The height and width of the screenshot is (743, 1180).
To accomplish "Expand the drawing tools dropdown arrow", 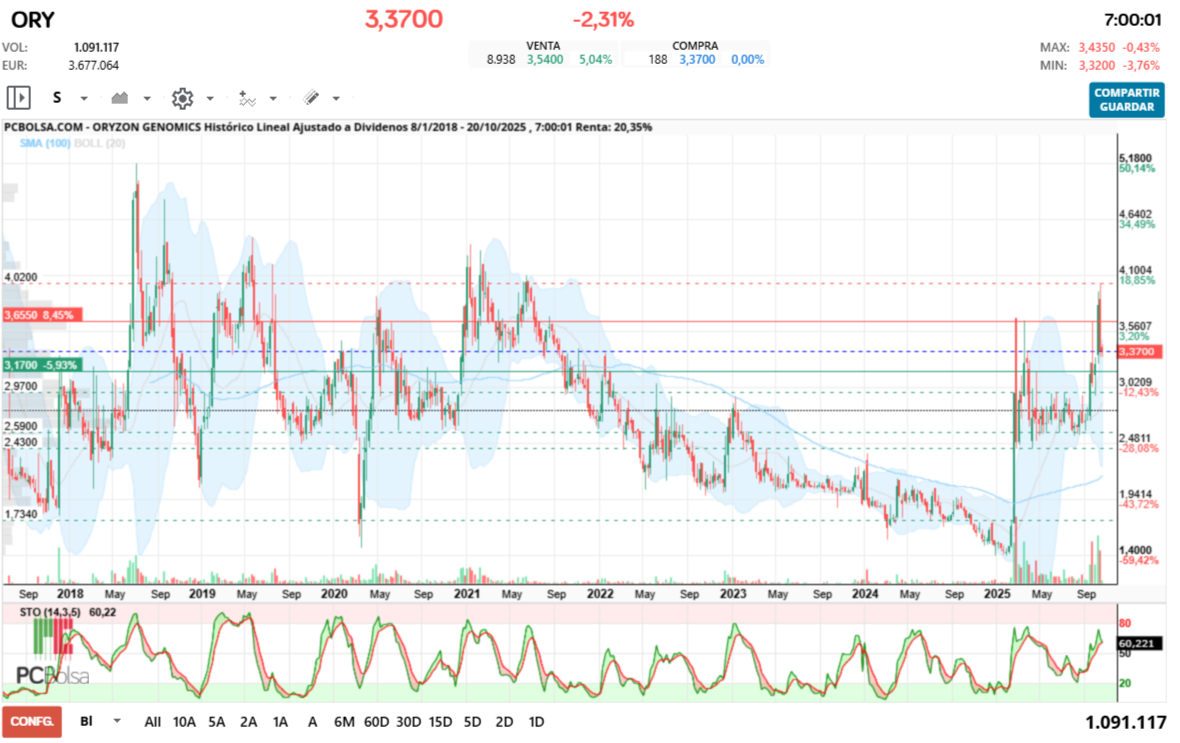I will tap(336, 99).
